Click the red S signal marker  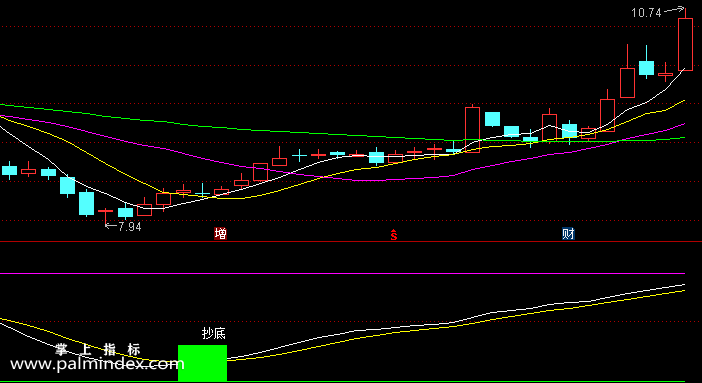(x=394, y=234)
